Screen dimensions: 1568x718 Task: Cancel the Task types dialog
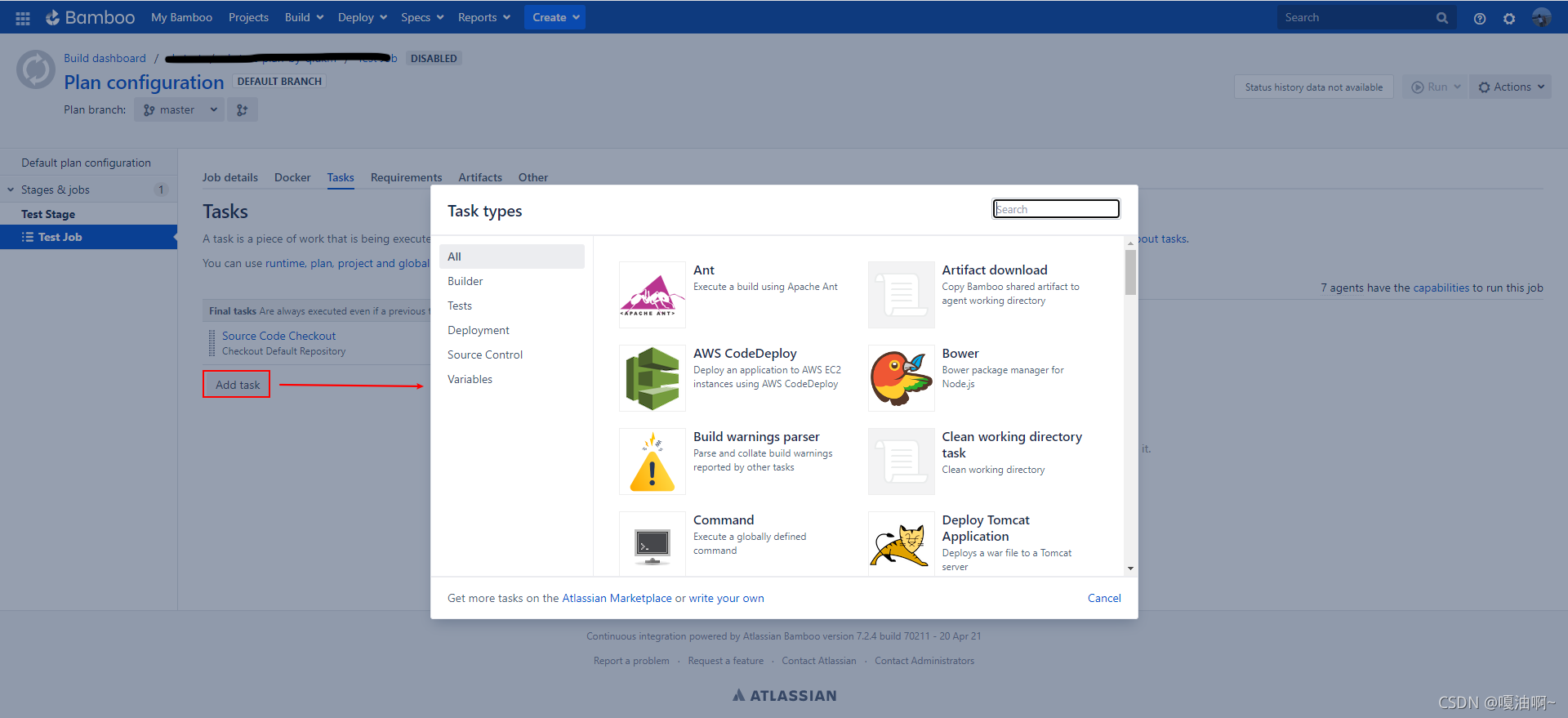[1104, 598]
